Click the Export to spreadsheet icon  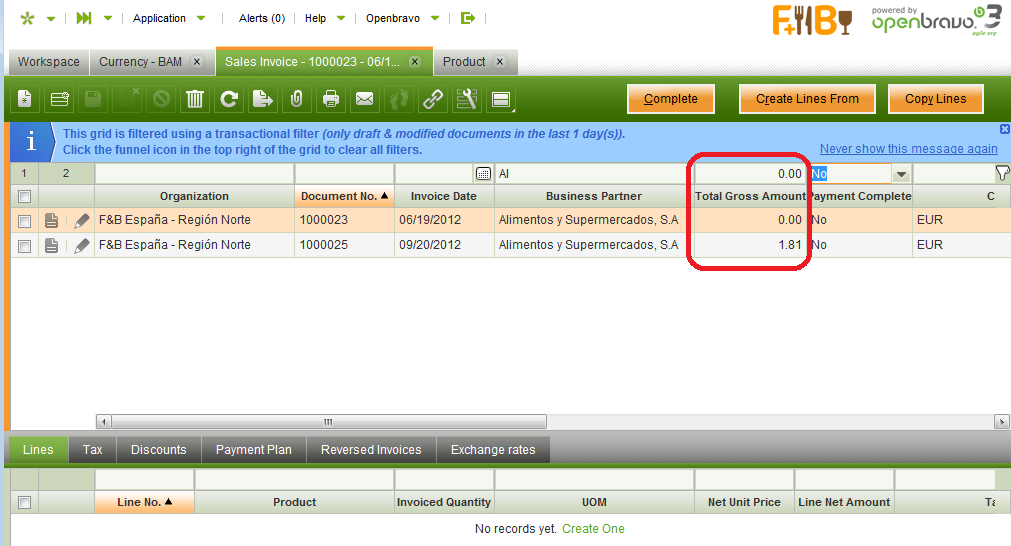[262, 99]
